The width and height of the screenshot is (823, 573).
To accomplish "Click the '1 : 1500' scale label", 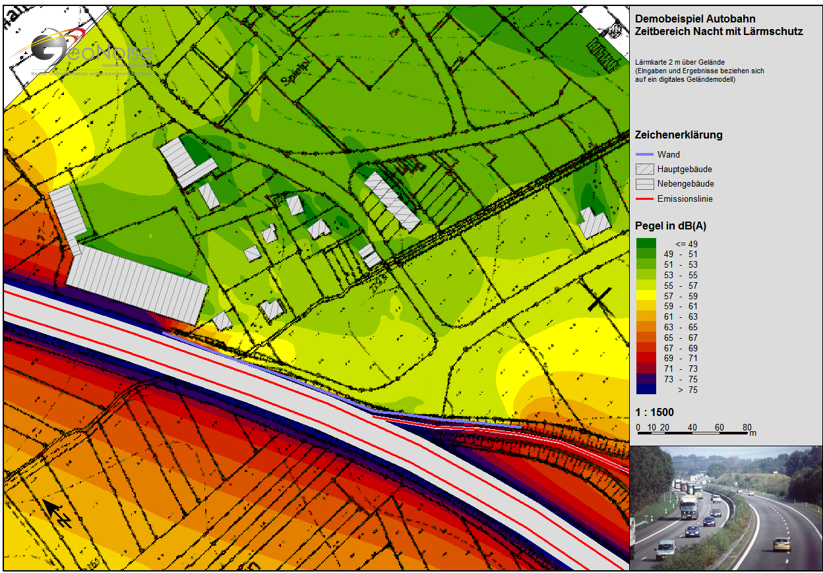I will coord(658,411).
